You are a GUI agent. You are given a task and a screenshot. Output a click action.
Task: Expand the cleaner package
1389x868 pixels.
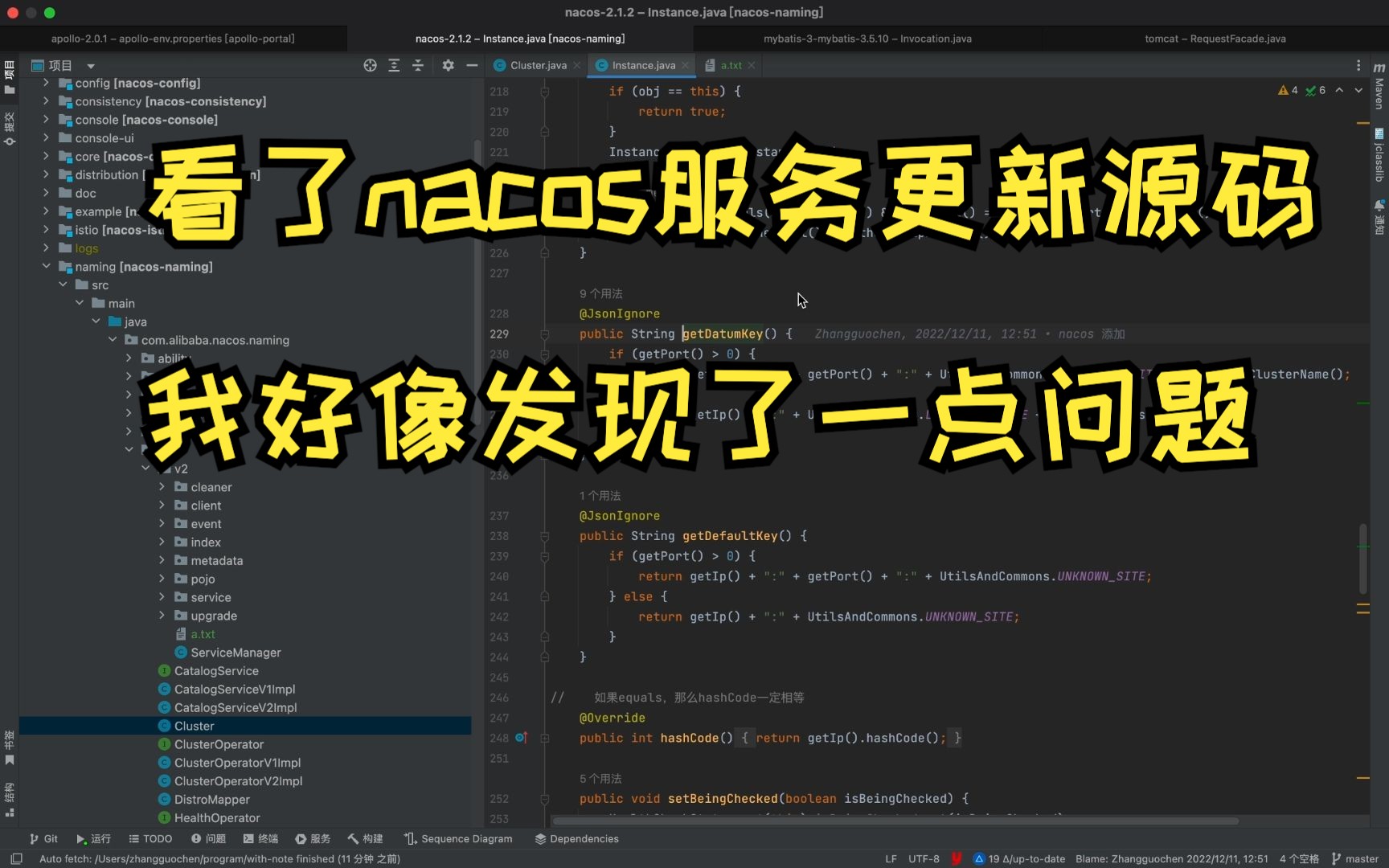coord(162,487)
